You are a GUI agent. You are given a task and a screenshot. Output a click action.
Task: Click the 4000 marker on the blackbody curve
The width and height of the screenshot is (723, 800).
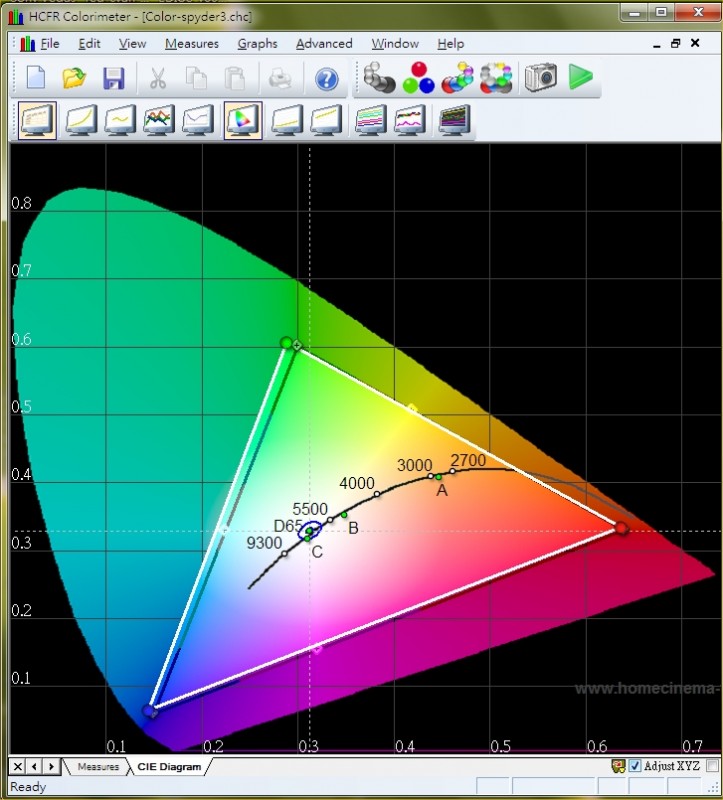[377, 494]
